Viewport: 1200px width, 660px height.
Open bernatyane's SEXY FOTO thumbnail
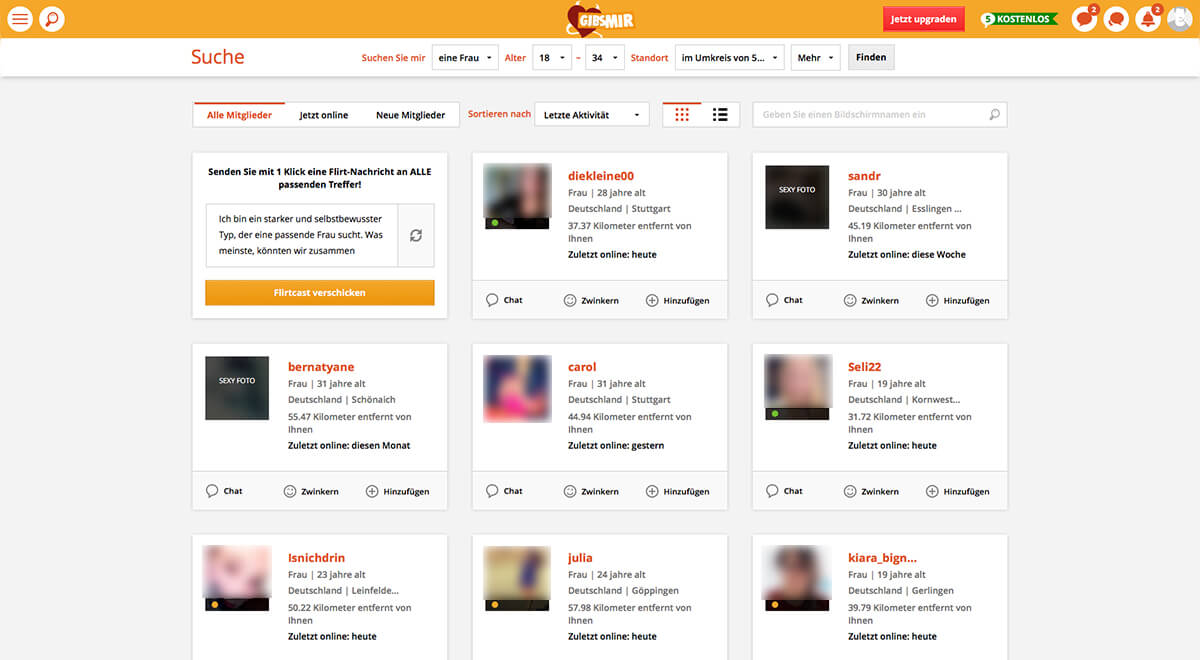[x=237, y=388]
